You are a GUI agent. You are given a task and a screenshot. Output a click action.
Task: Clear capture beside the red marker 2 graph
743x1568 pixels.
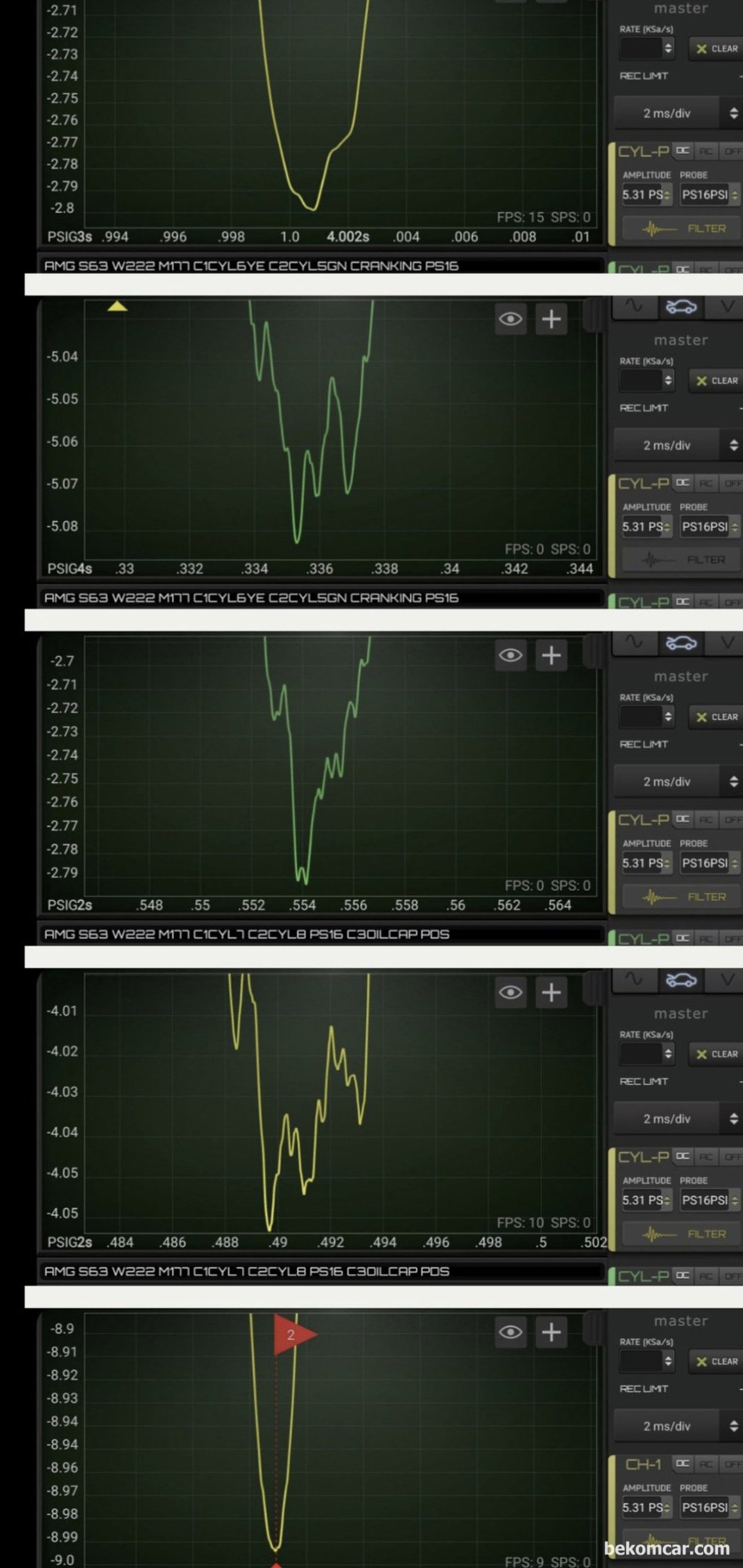[716, 1362]
